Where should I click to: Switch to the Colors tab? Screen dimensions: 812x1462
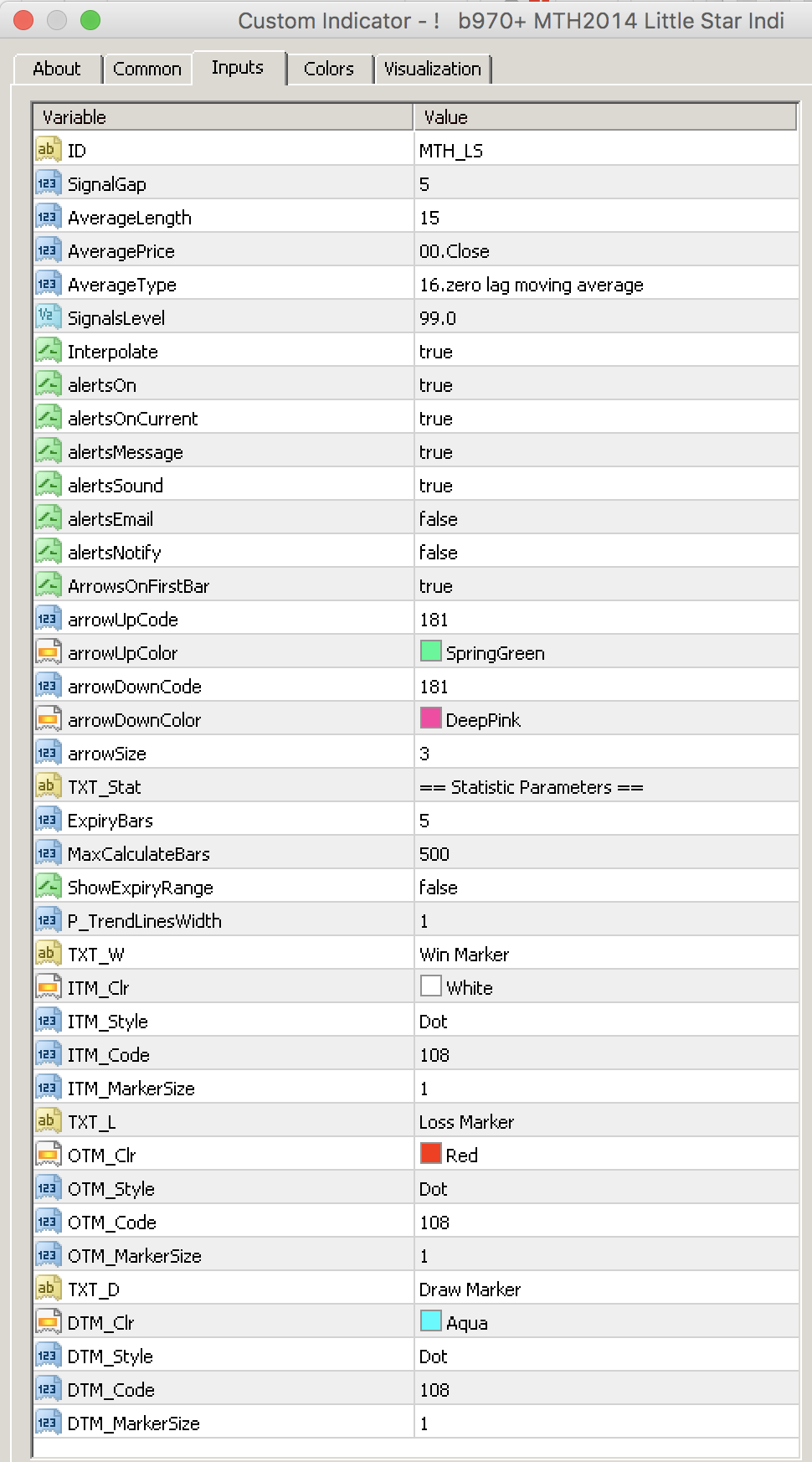[329, 69]
